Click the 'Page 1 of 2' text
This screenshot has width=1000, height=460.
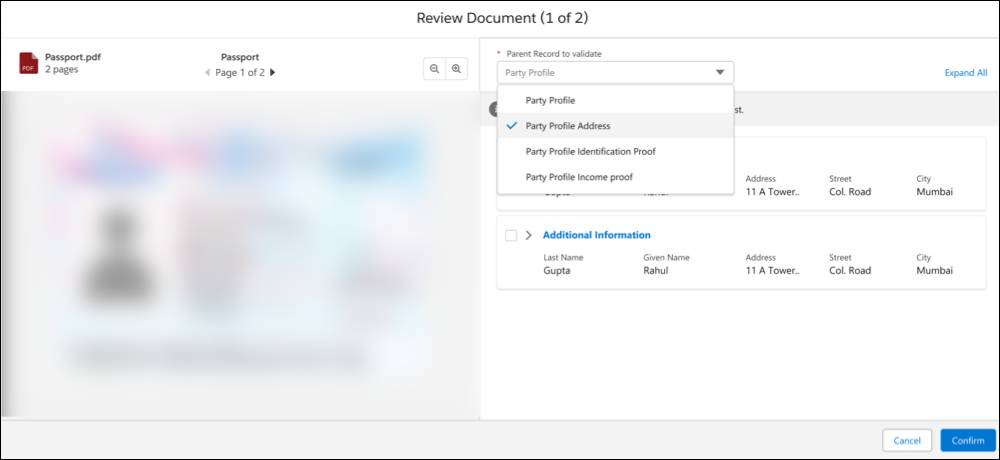[x=240, y=73]
